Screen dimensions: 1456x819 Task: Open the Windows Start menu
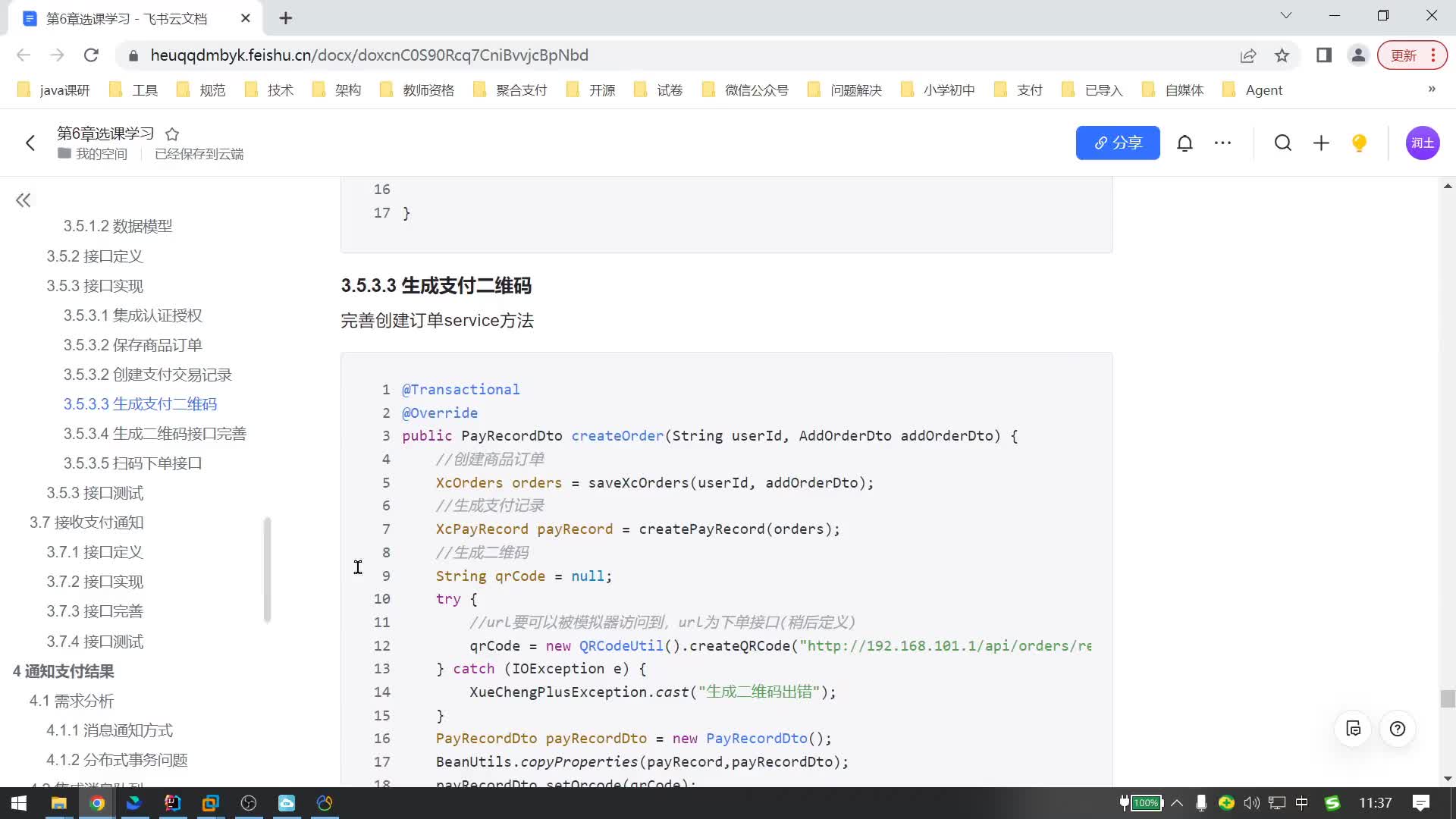(20, 803)
